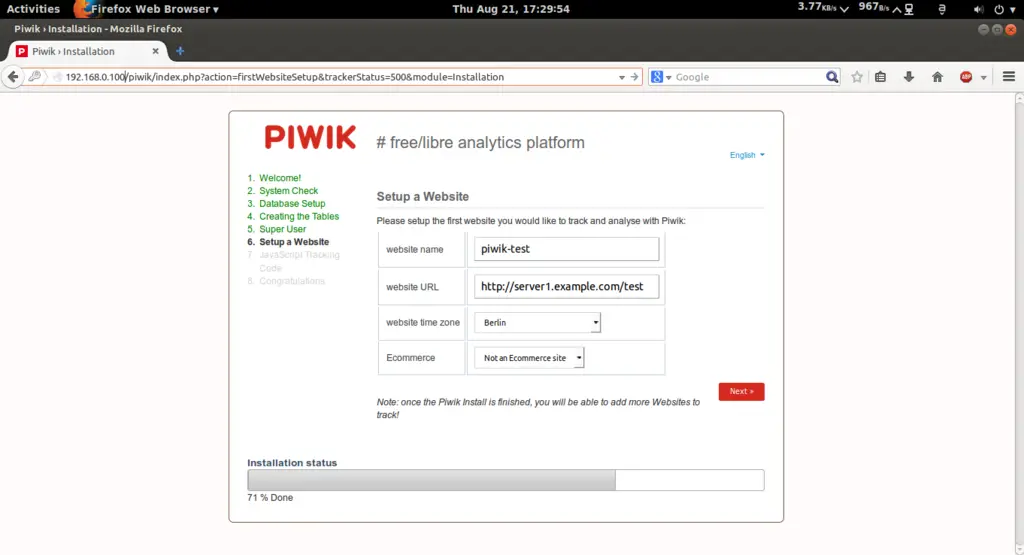Image resolution: width=1024 pixels, height=555 pixels.
Task: Focus the Google search field
Action: coord(748,77)
